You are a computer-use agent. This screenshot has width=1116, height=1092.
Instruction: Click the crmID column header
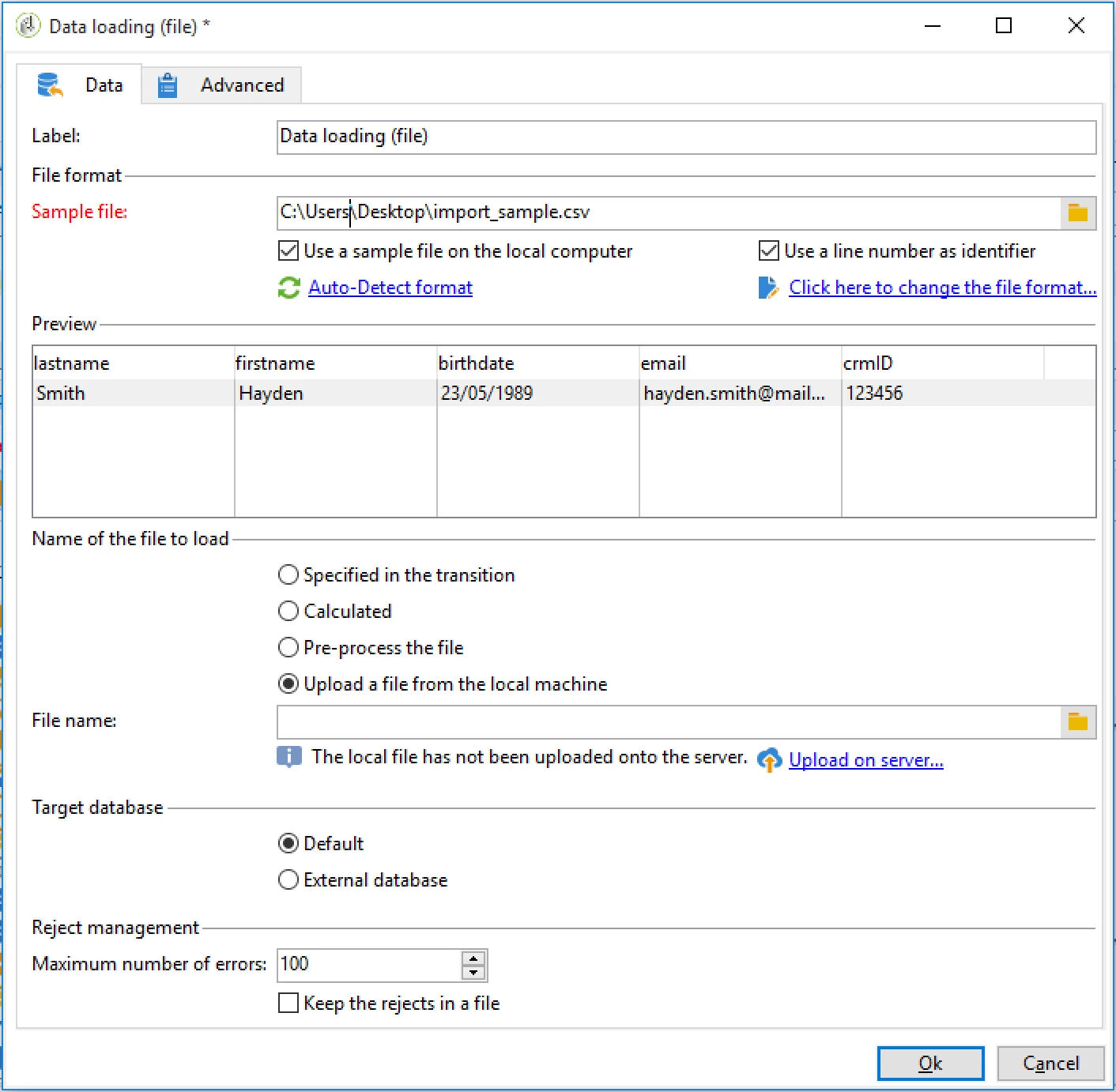[x=943, y=363]
